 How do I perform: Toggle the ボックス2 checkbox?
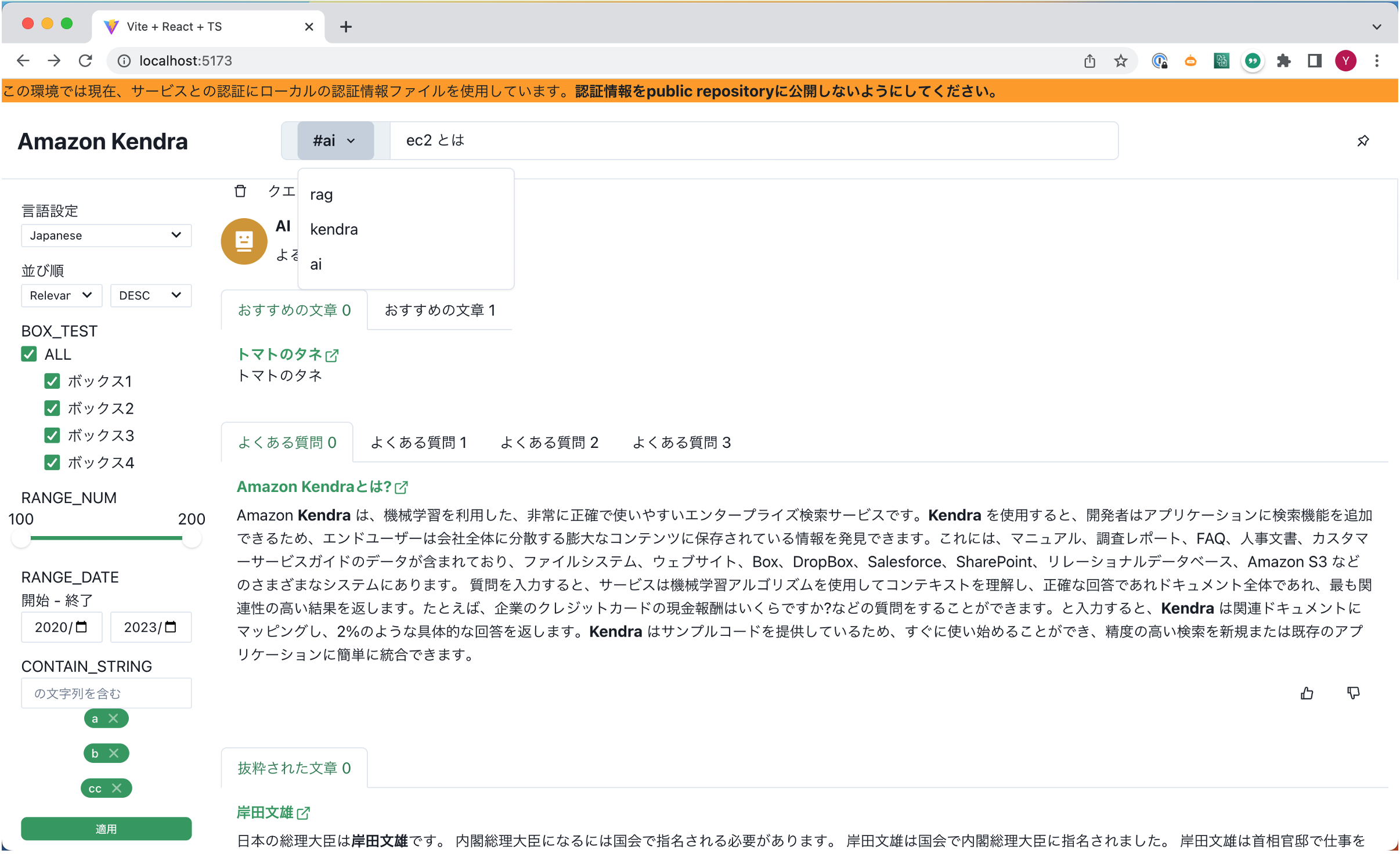[x=52, y=408]
